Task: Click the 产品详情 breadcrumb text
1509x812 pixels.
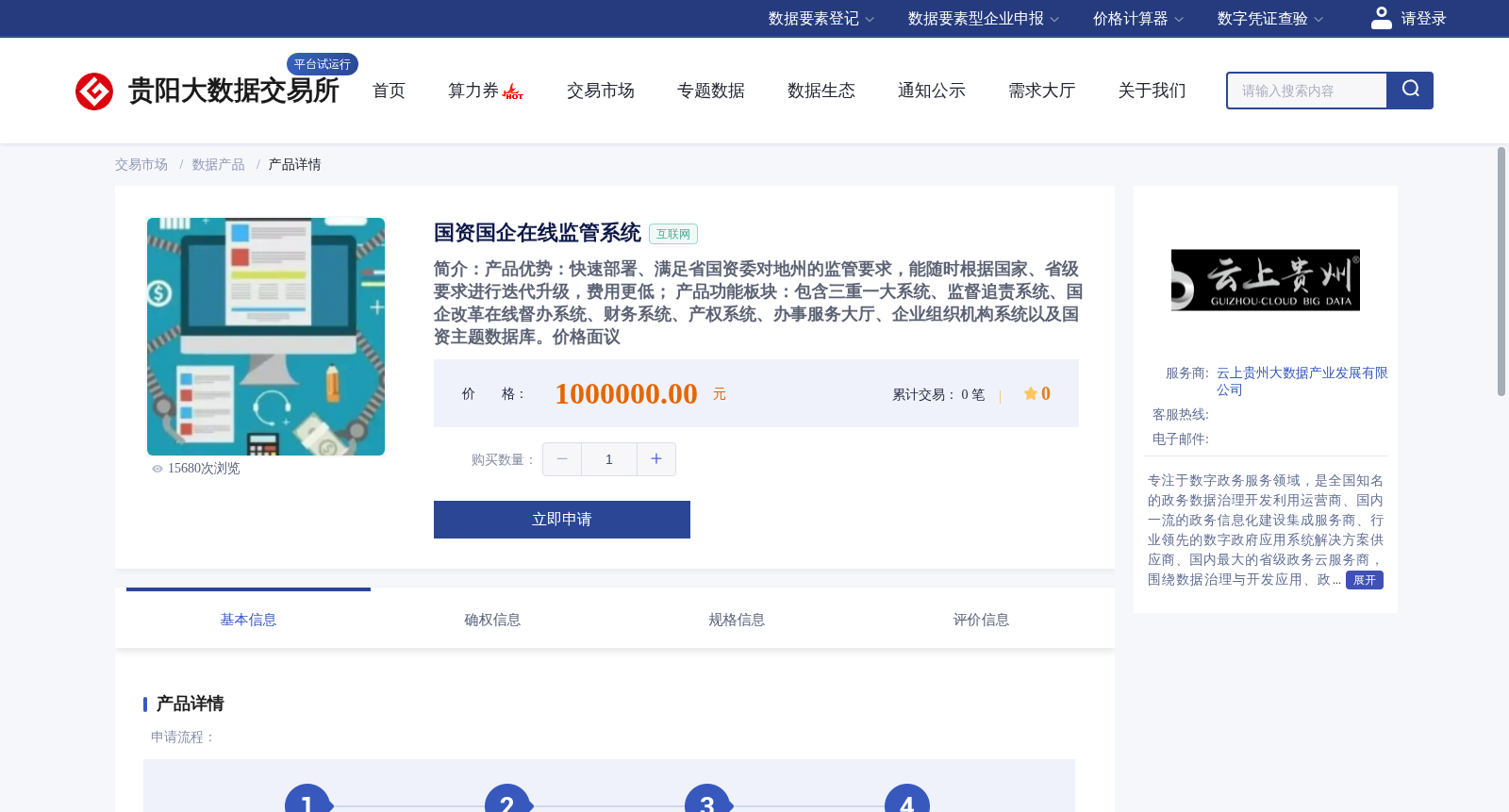Action: (294, 165)
